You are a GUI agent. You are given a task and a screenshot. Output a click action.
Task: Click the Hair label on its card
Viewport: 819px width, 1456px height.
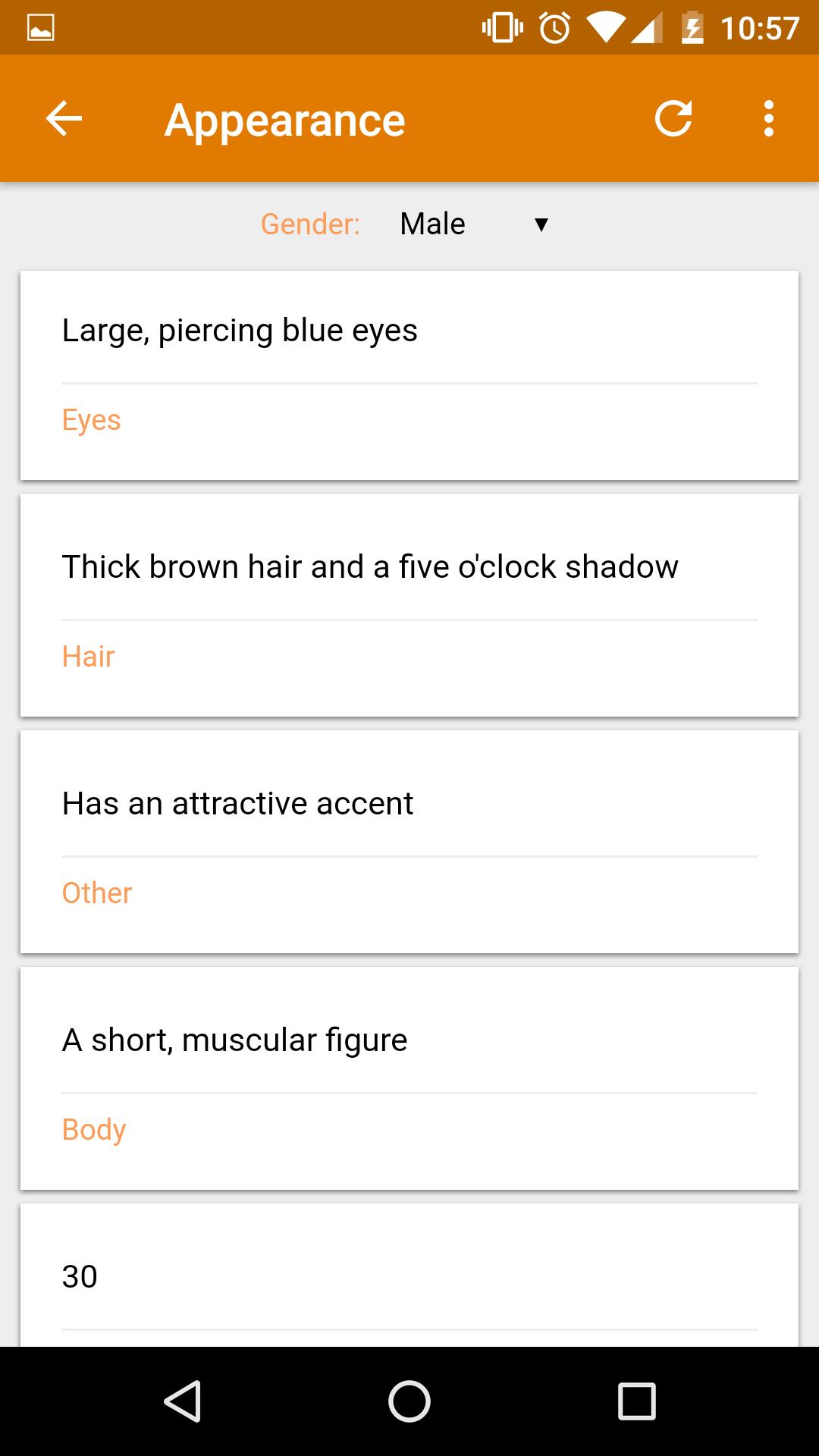pos(88,656)
